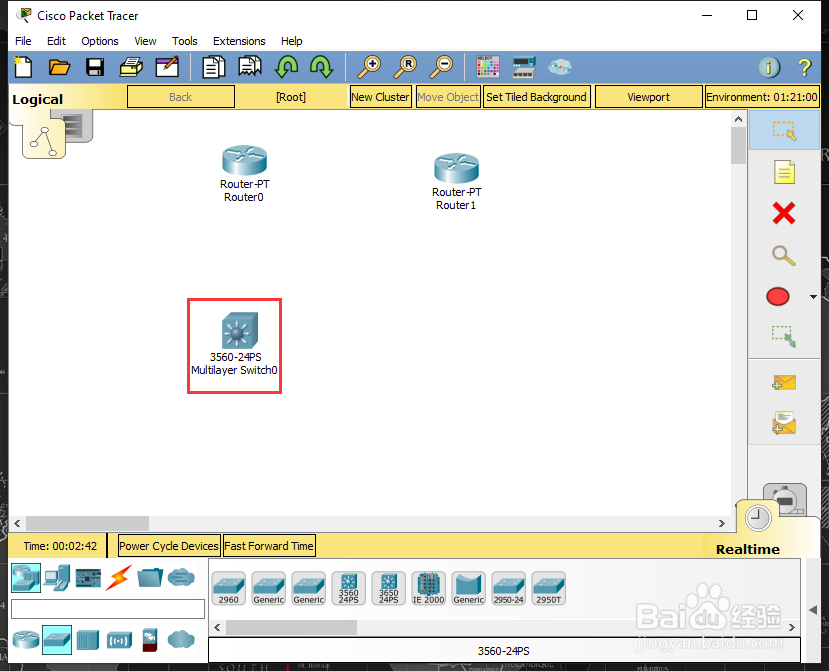Zoom out with the minus magnifier
Screen dimensions: 829x671
click(x=441, y=67)
